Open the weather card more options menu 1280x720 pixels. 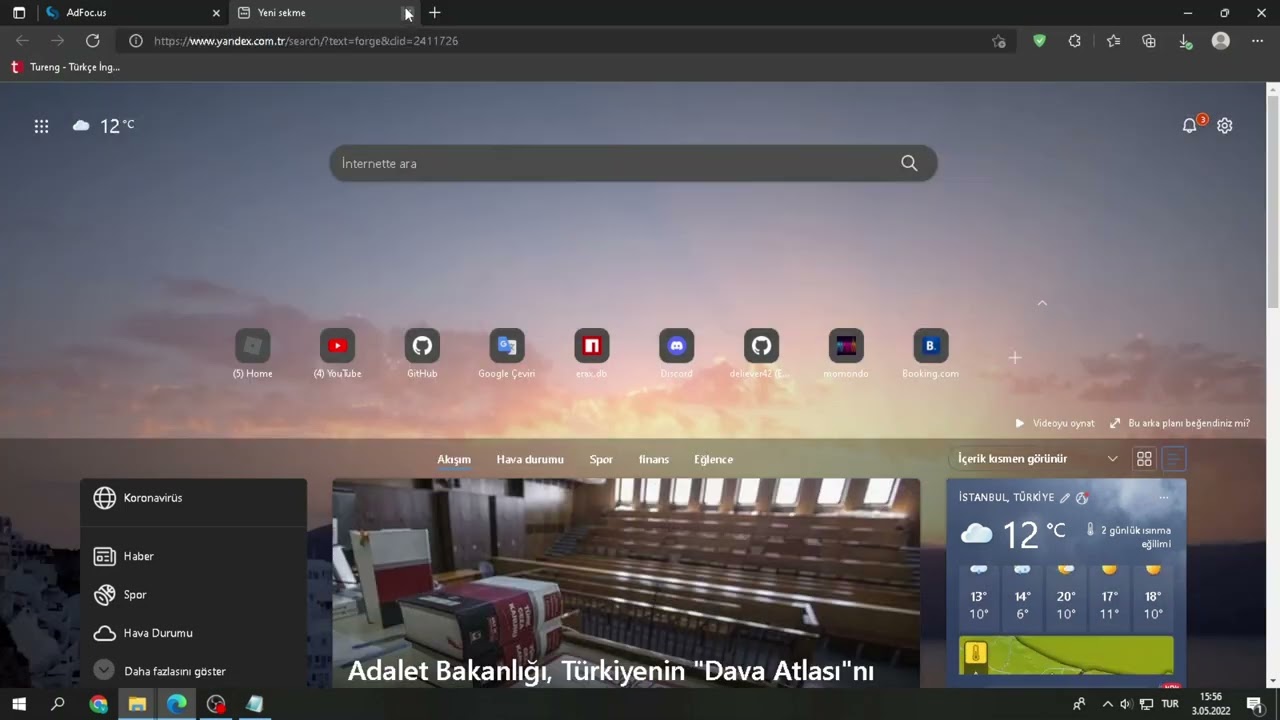[x=1163, y=497]
